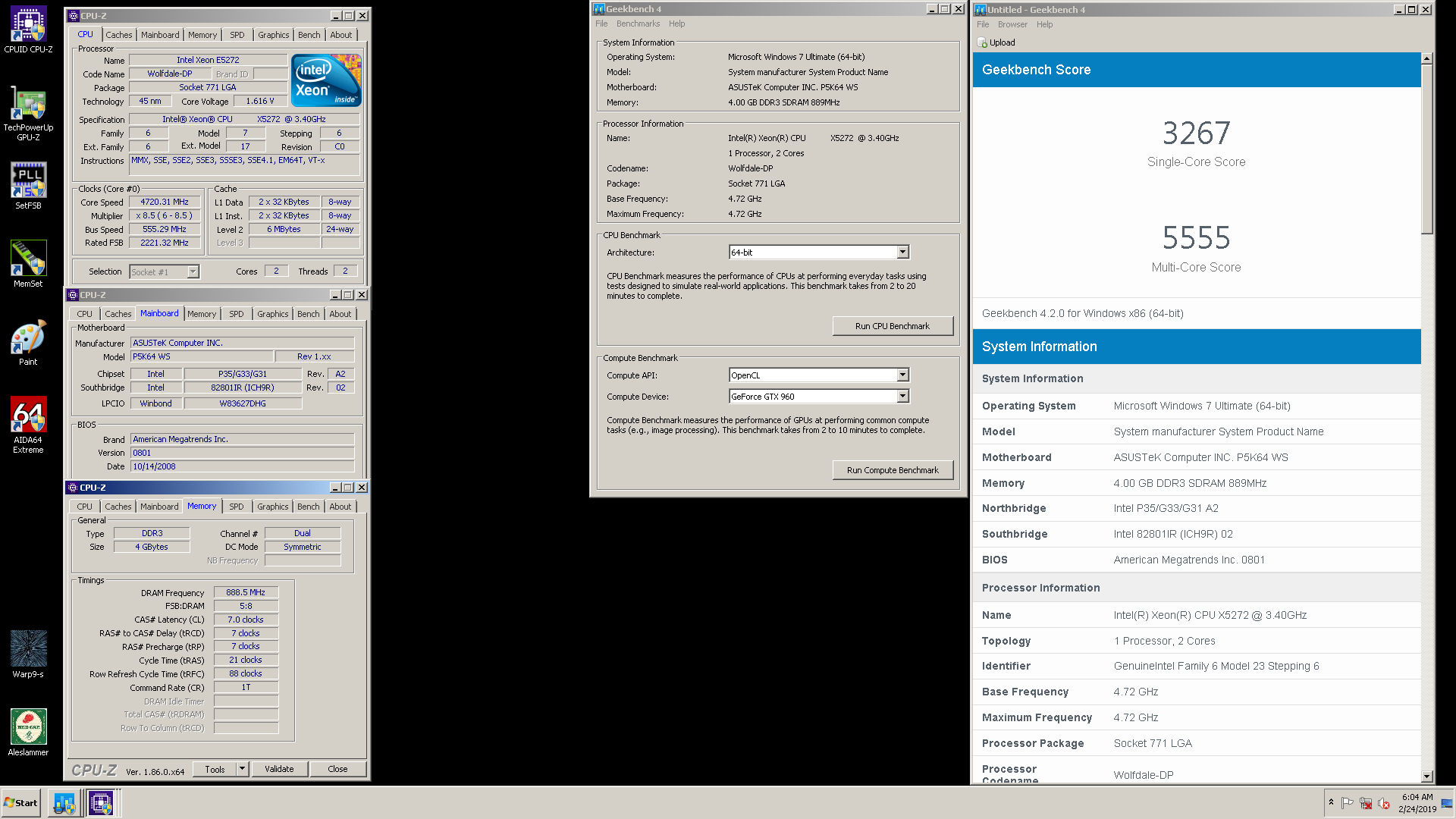Open the File menu in the Untitled Geekbench window
This screenshot has height=819, width=1456.
(x=983, y=24)
